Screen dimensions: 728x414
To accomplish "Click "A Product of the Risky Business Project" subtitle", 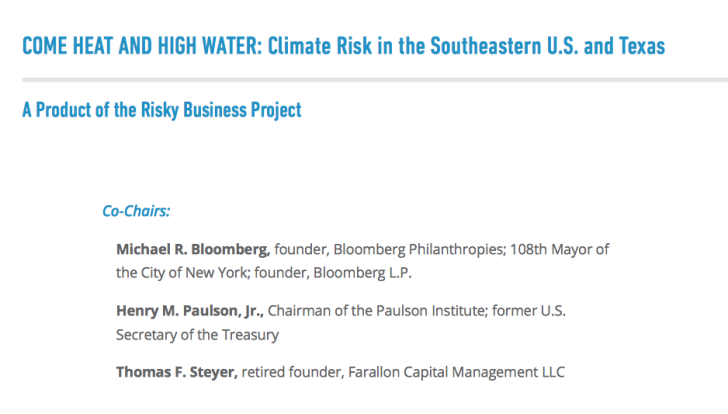I will coord(162,110).
